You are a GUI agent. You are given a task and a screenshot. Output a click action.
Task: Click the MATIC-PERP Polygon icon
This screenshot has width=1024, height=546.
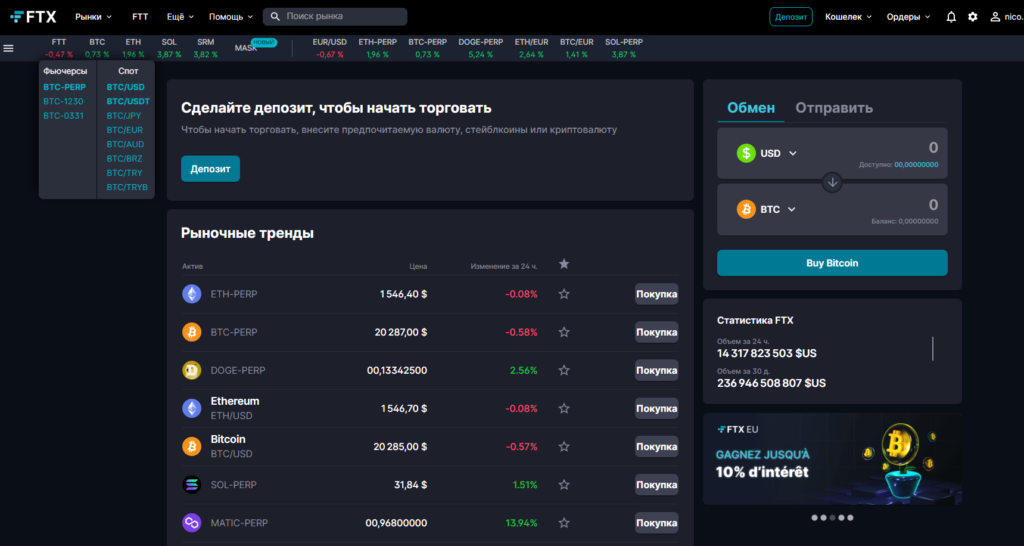191,523
